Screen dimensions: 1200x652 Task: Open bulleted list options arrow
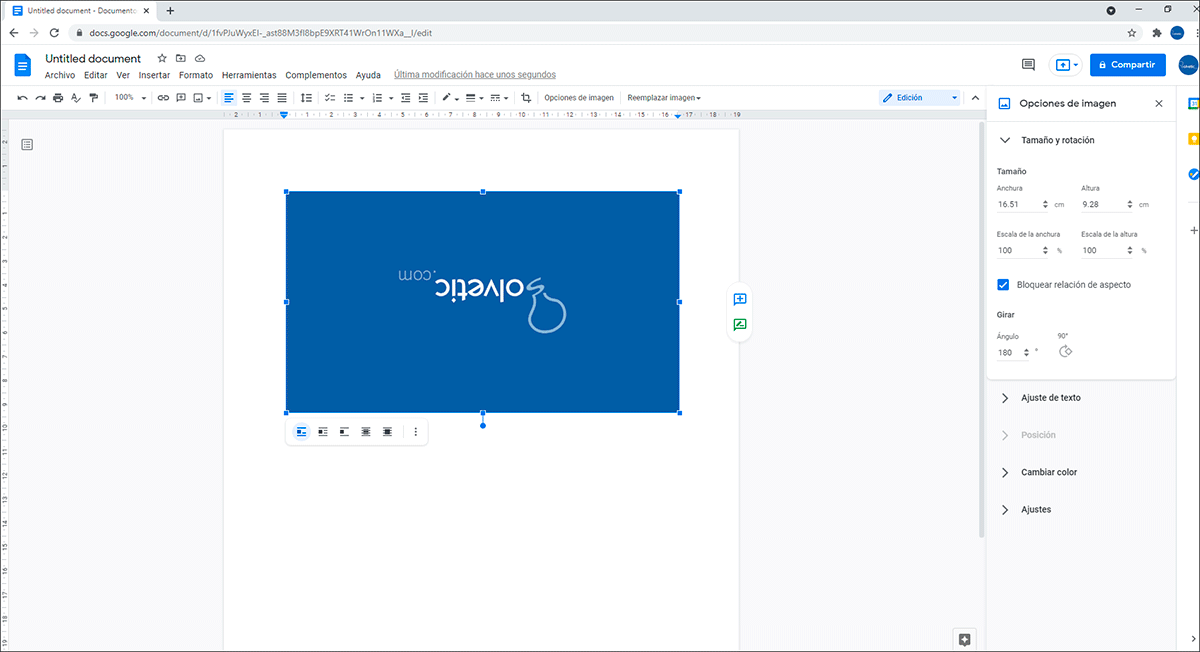(362, 98)
